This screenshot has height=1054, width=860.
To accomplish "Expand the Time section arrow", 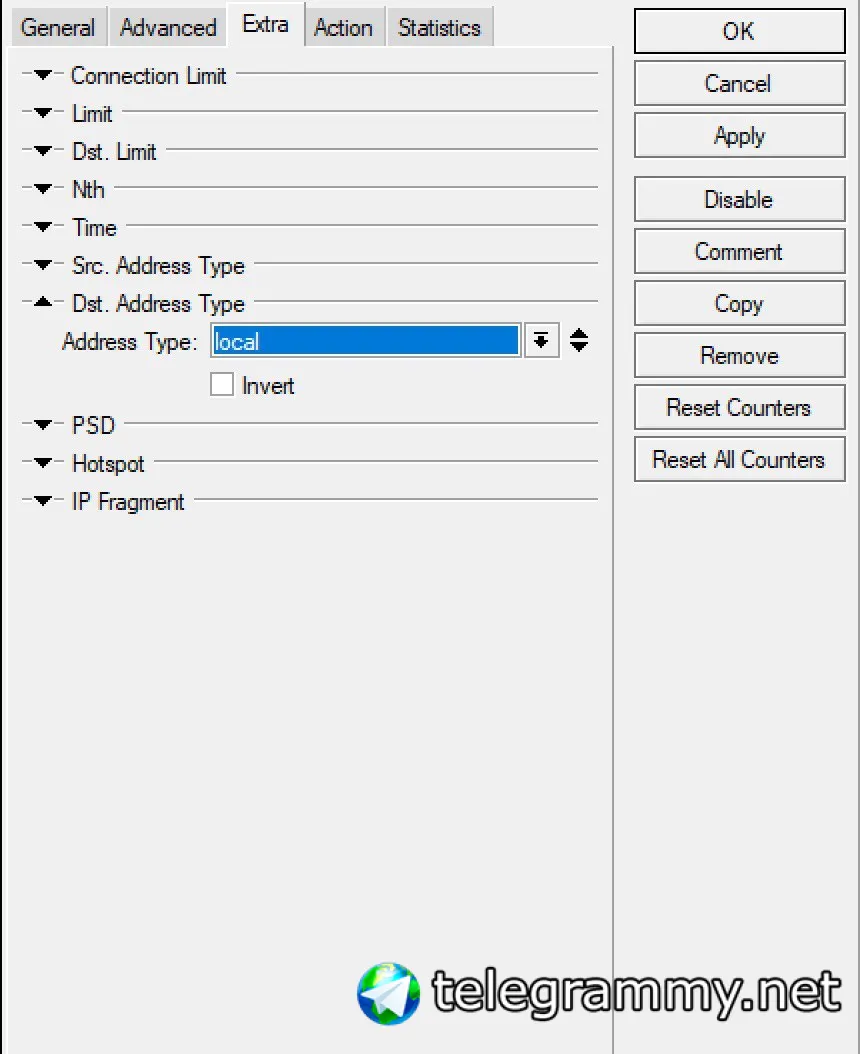I will coord(43,227).
